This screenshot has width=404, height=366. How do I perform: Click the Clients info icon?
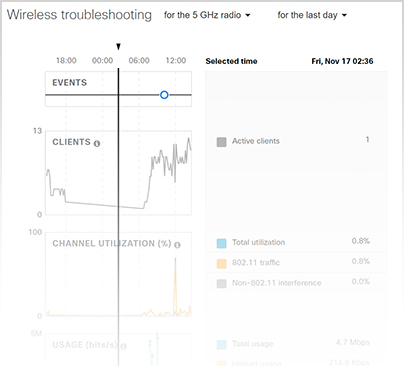97,144
